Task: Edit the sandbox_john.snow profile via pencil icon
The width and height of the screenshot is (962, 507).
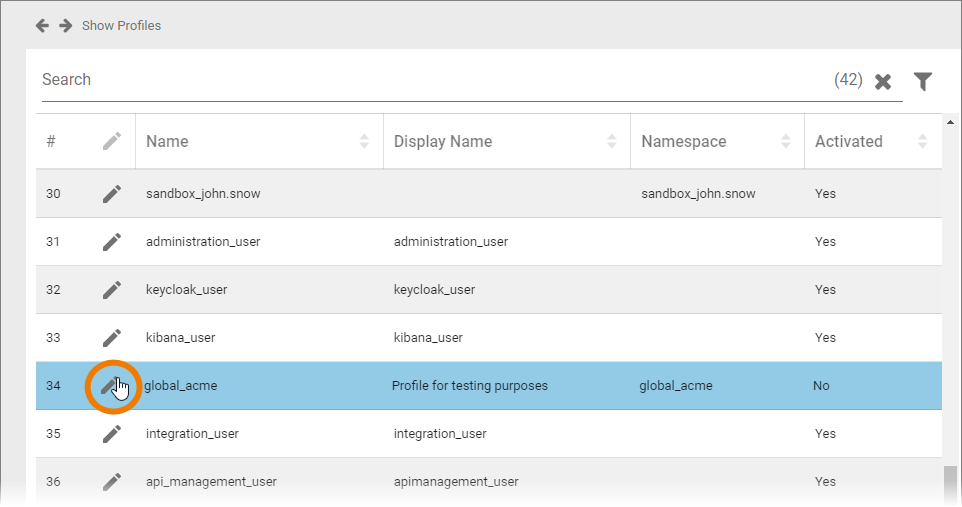Action: (112, 194)
